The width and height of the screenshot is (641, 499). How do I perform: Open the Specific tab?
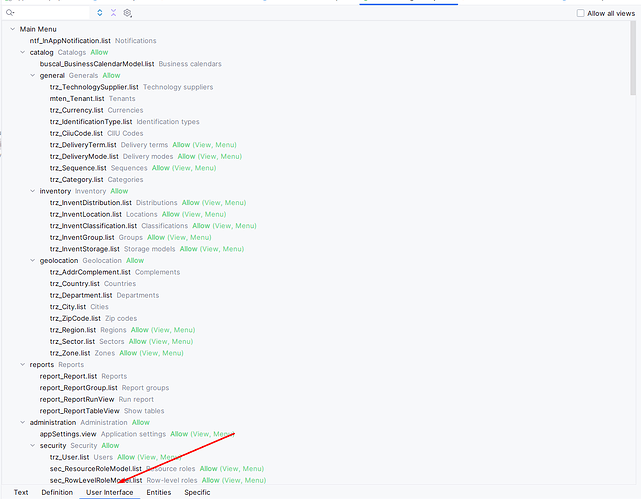click(x=197, y=492)
